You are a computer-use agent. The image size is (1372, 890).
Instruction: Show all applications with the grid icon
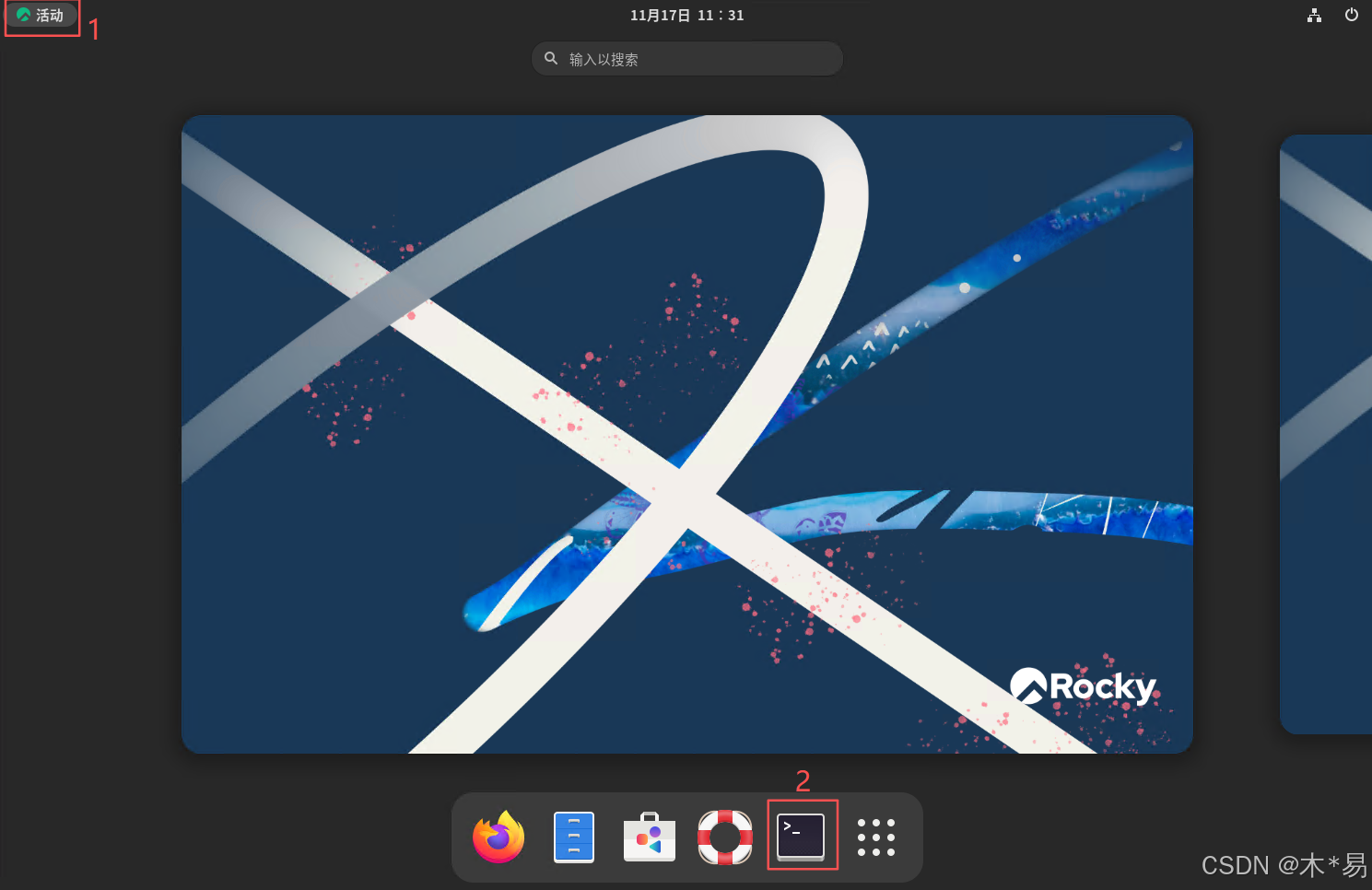[876, 837]
